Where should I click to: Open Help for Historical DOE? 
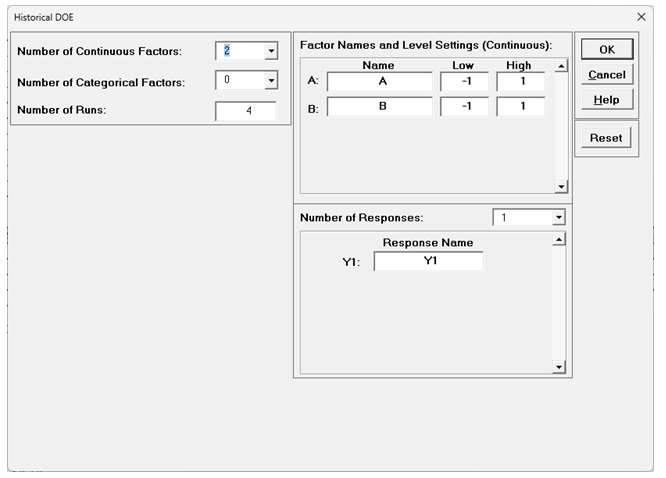point(606,100)
